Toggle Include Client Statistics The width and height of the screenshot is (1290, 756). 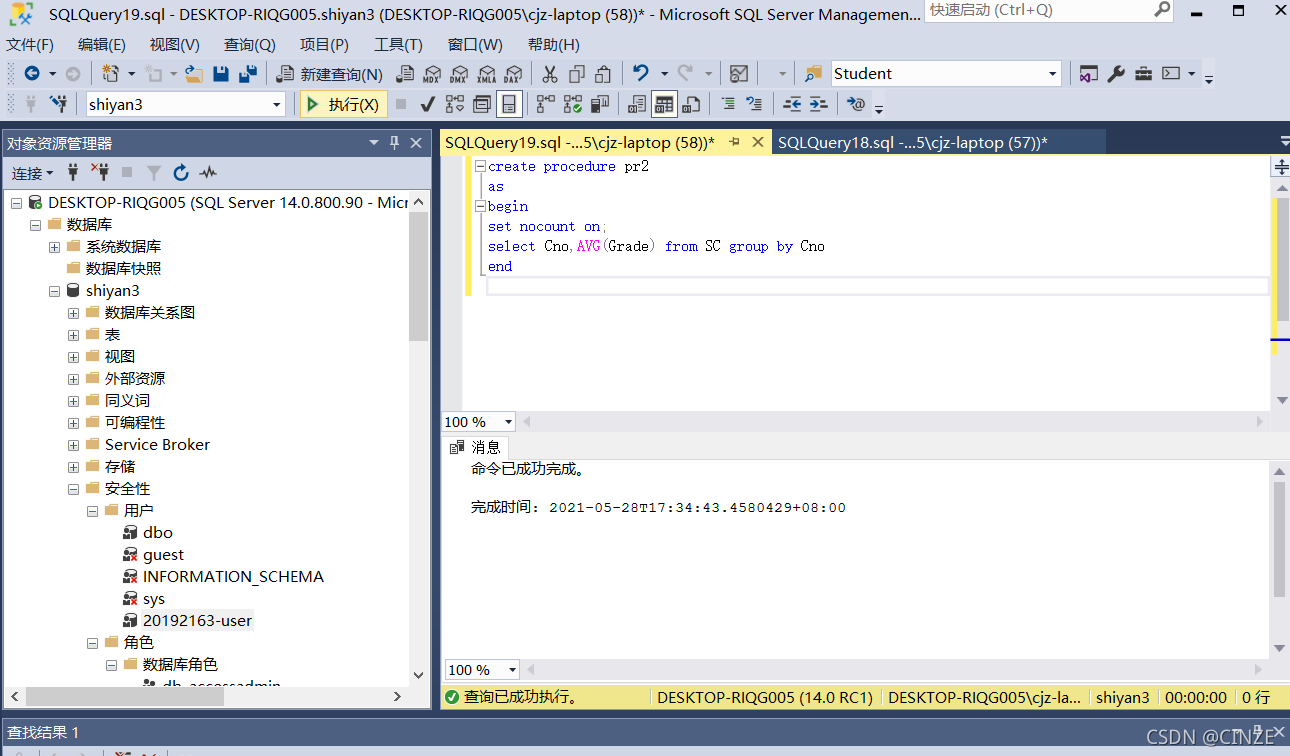599,104
